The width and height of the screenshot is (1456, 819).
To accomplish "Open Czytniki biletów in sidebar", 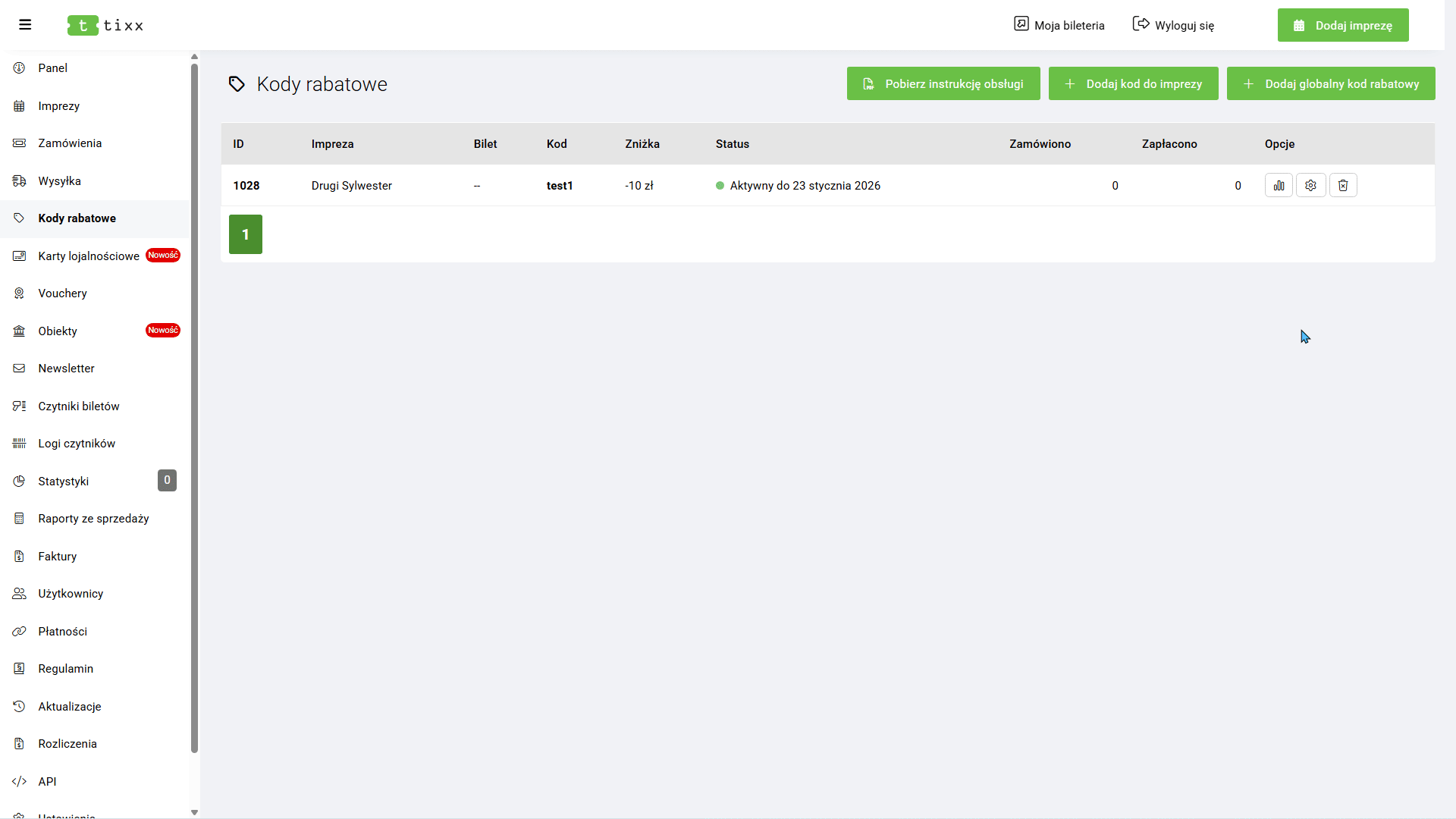I will [x=79, y=406].
